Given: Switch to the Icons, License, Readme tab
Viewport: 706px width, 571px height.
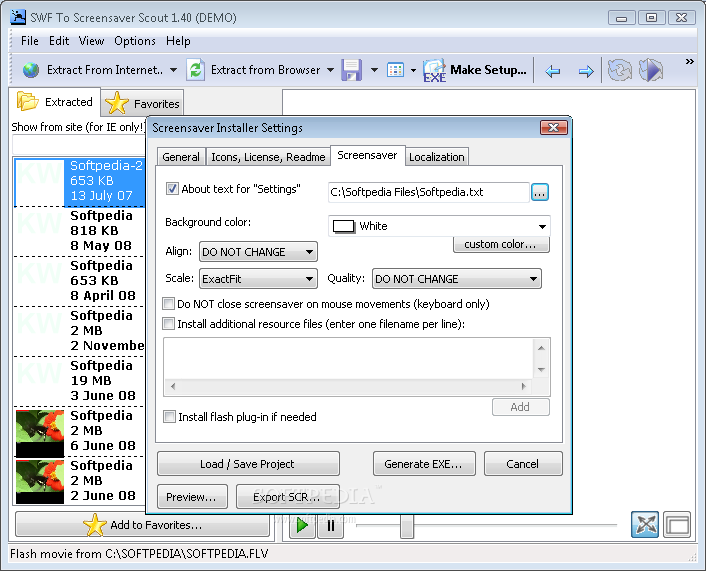Looking at the screenshot, I should (x=268, y=157).
